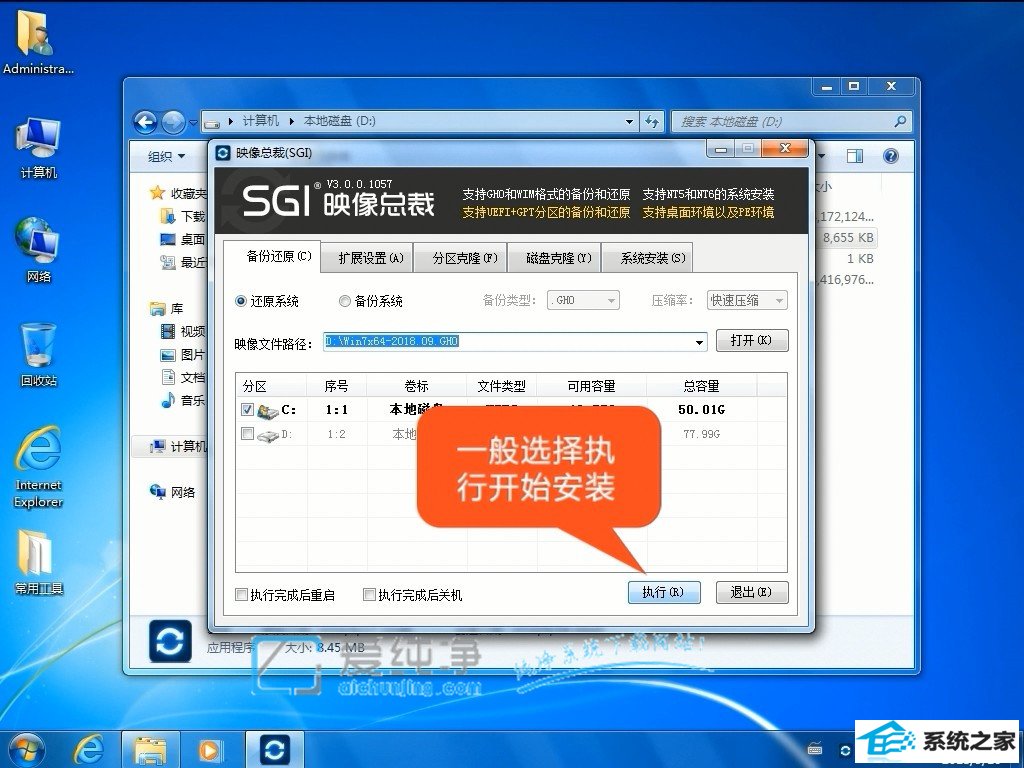Expand the Explorer address bar history dropdown
Image resolution: width=1024 pixels, height=768 pixels.
(x=629, y=121)
